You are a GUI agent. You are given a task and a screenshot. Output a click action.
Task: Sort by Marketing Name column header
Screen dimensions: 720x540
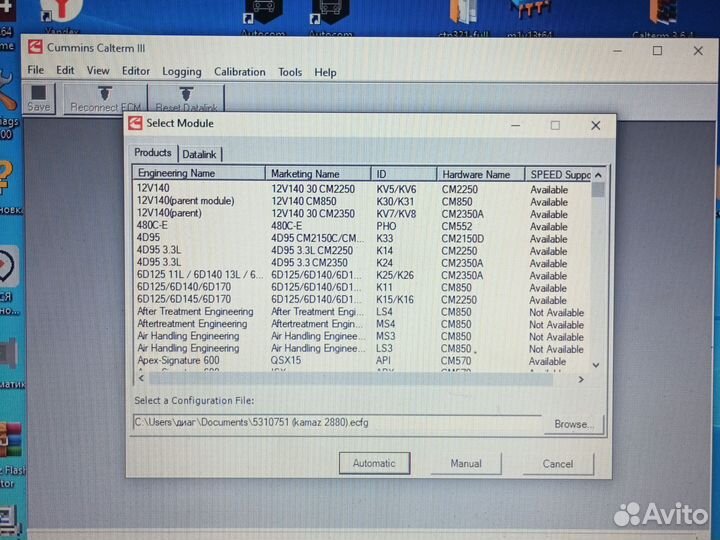(x=318, y=174)
